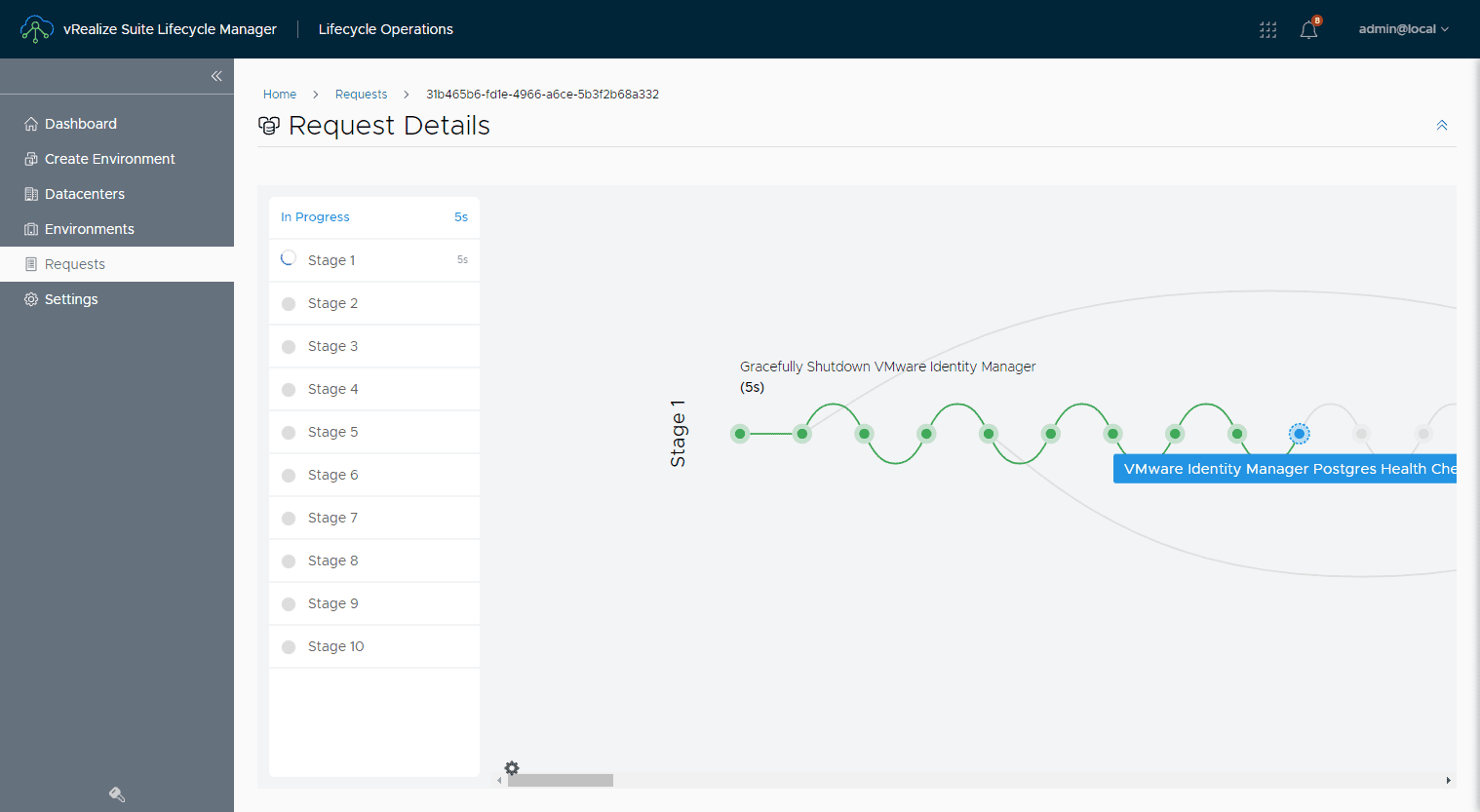Open the apps grid launcher icon

pyautogui.click(x=1267, y=29)
